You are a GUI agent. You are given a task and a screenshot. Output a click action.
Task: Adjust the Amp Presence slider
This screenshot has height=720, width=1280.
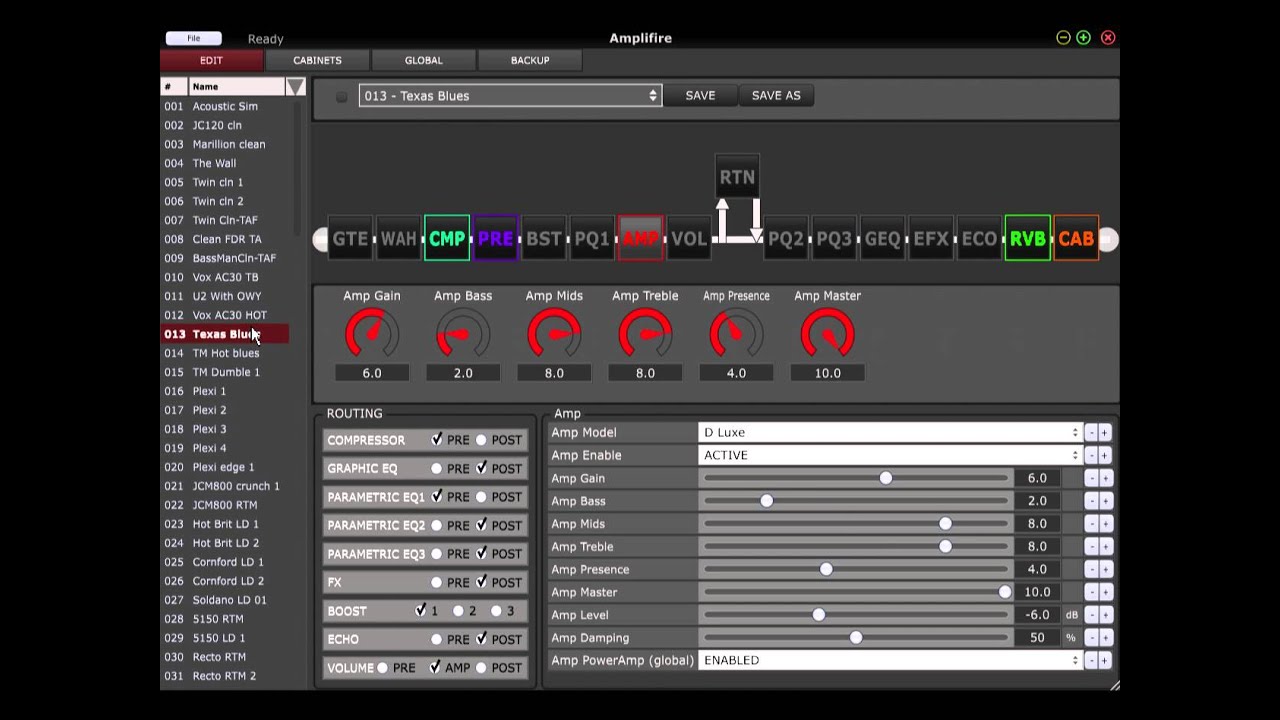(856, 569)
